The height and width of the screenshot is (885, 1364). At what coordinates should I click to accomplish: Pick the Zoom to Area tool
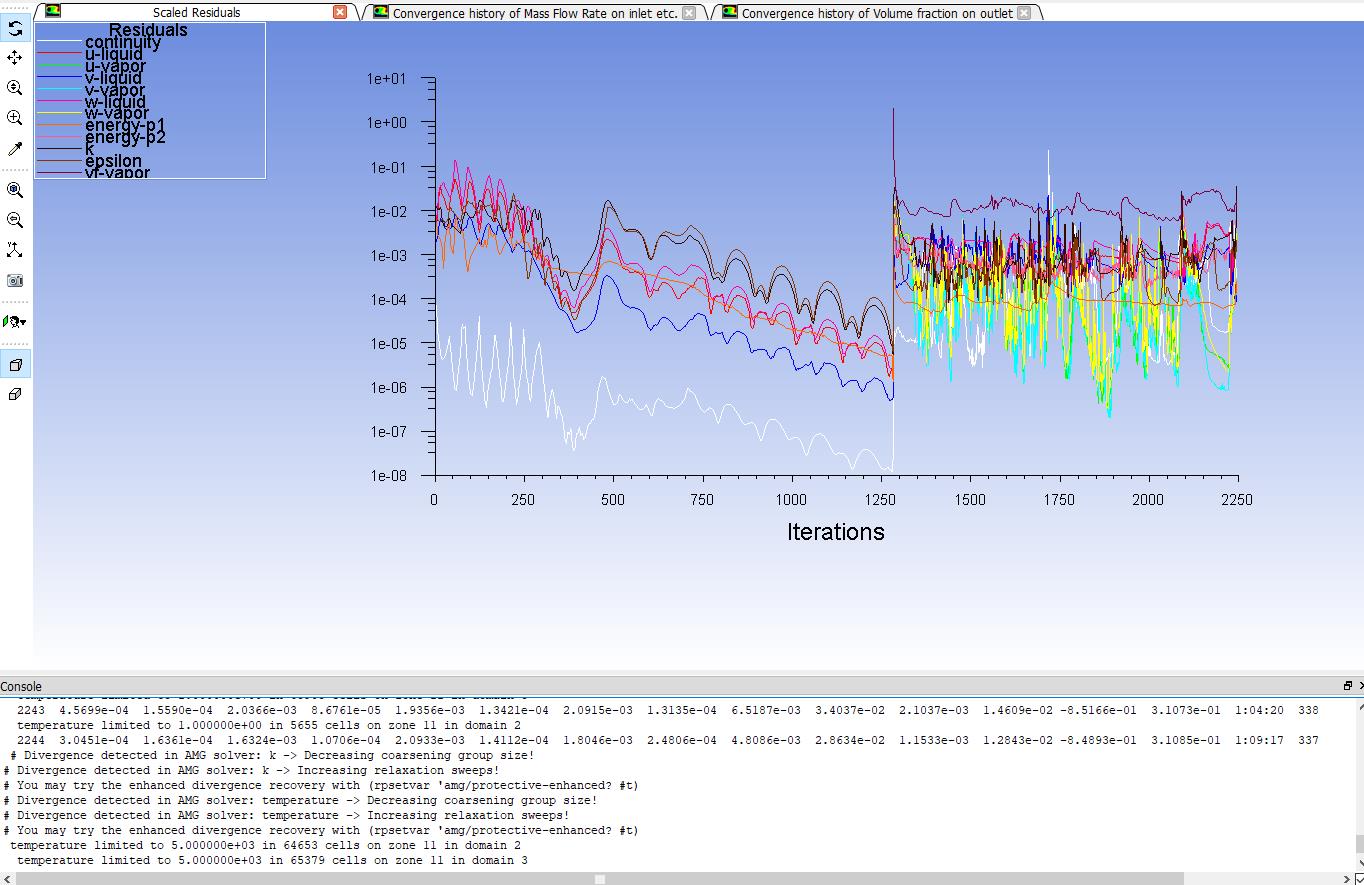pyautogui.click(x=15, y=118)
